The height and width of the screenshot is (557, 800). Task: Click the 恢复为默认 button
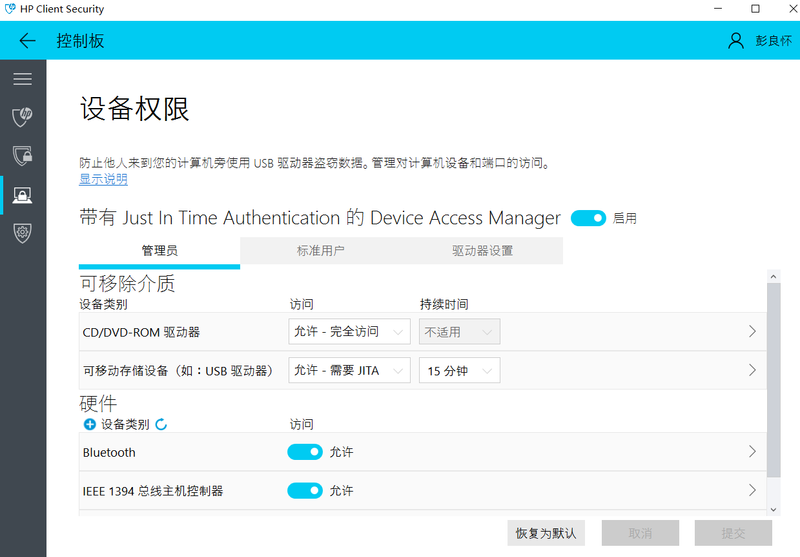click(x=546, y=533)
